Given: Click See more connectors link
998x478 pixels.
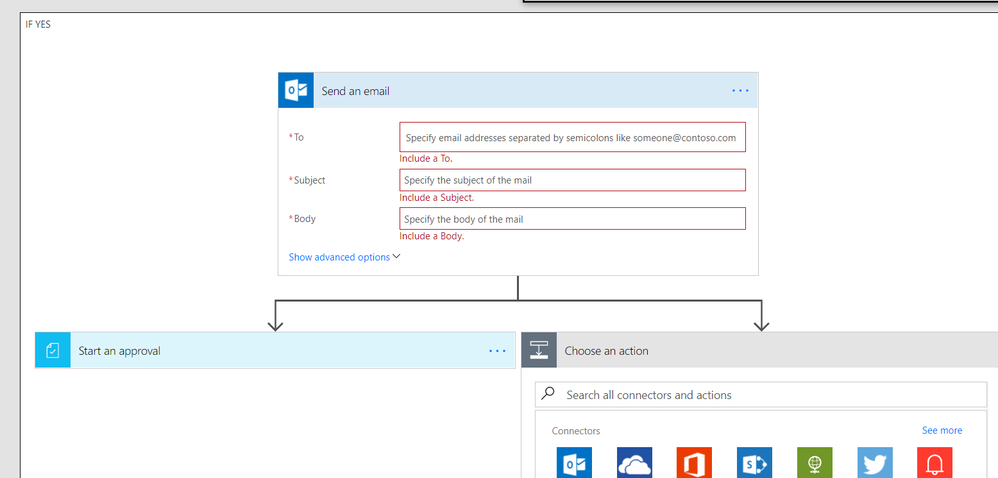Looking at the screenshot, I should point(942,430).
